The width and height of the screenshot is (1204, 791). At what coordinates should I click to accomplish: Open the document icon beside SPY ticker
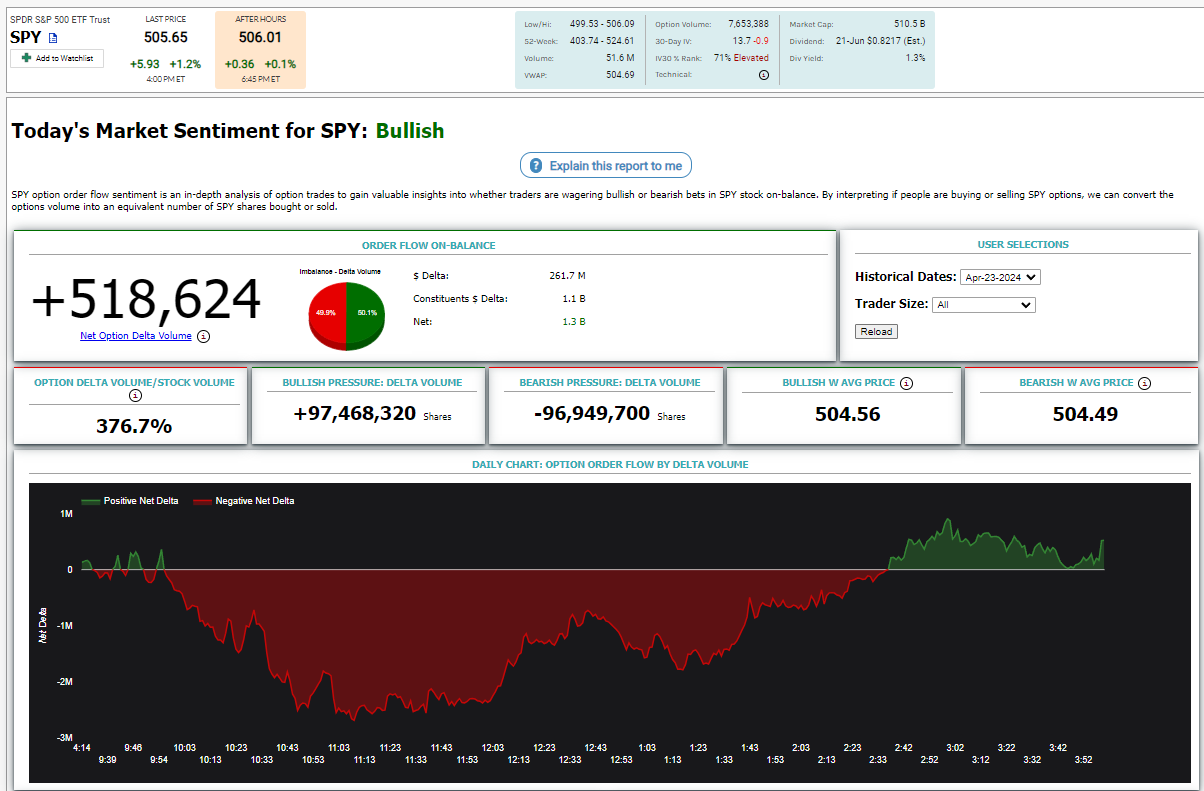click(53, 38)
